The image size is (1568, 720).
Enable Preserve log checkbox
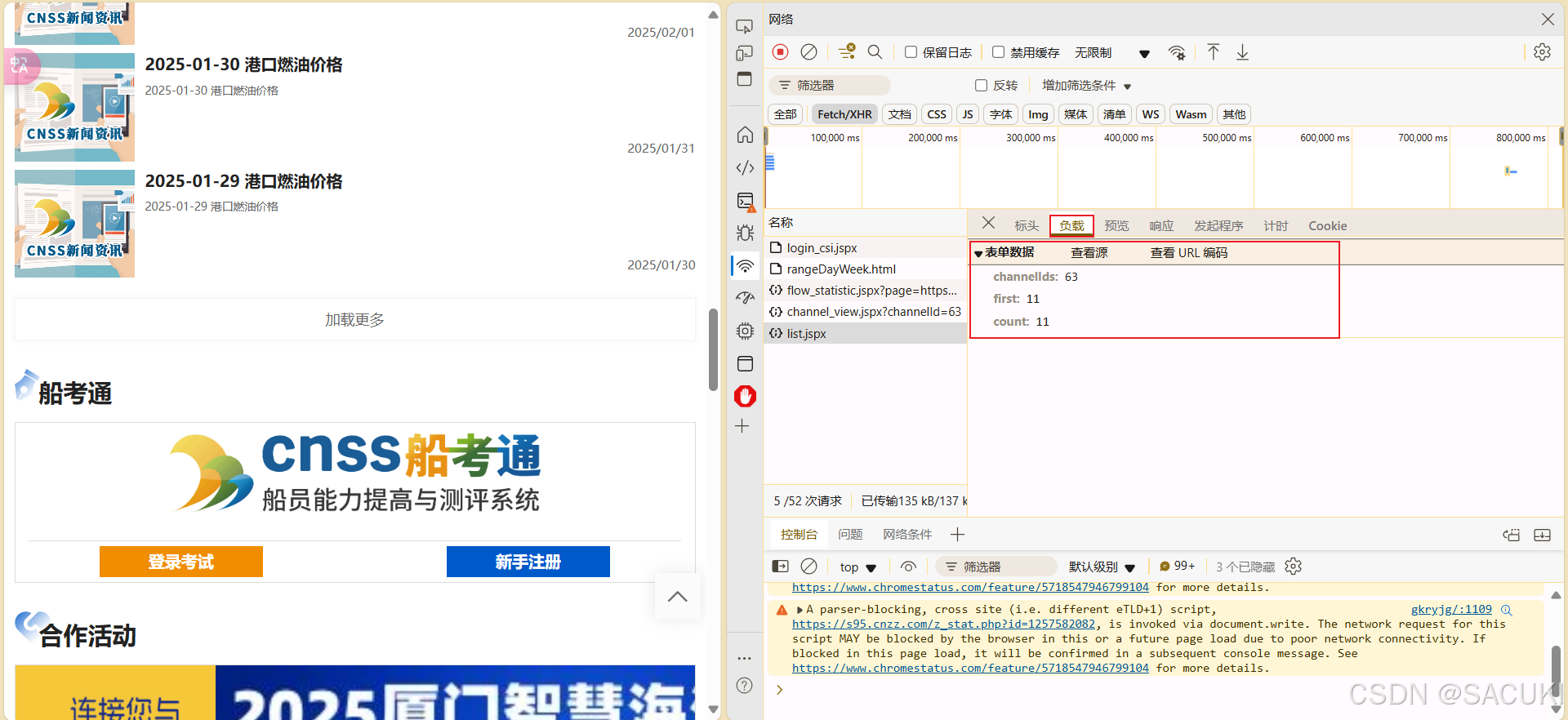tap(911, 52)
